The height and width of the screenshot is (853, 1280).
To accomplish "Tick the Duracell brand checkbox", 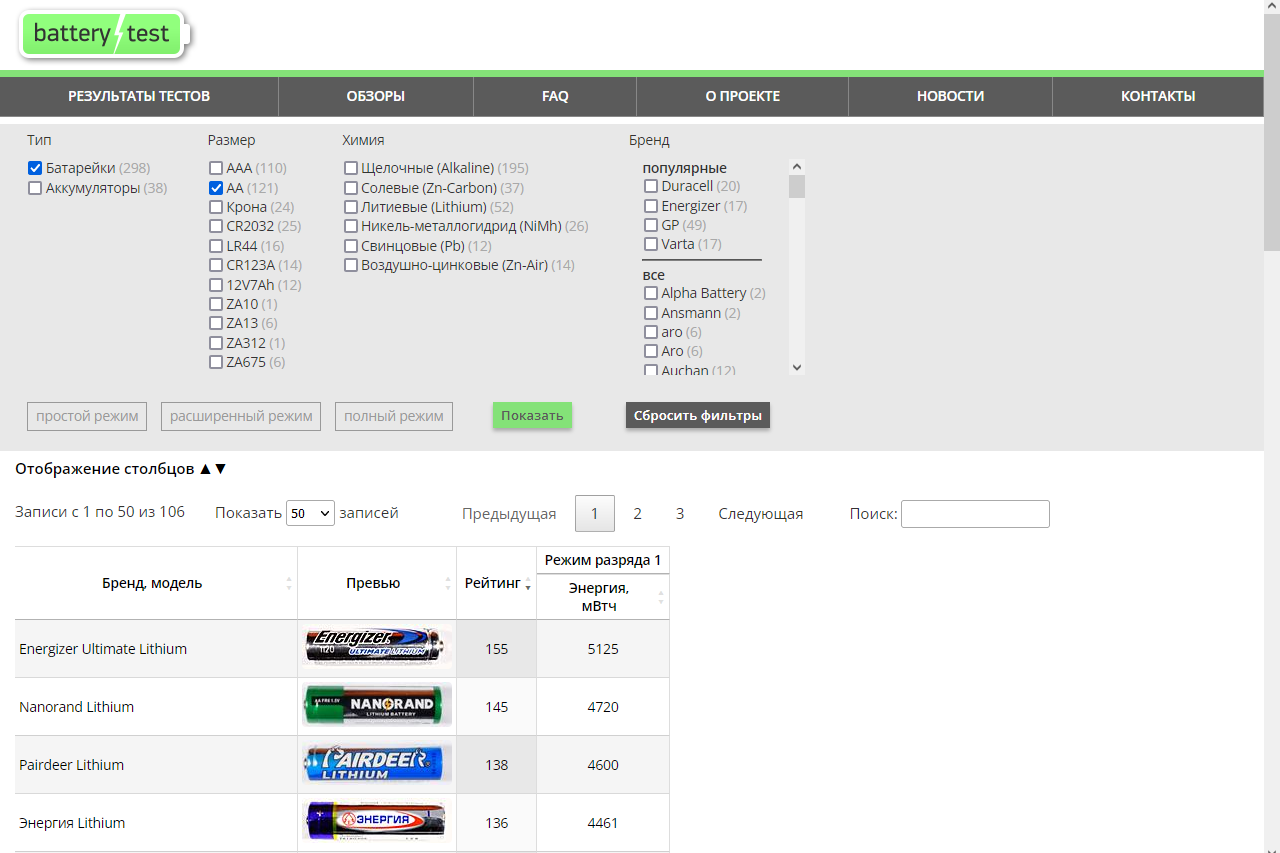I will tap(651, 186).
